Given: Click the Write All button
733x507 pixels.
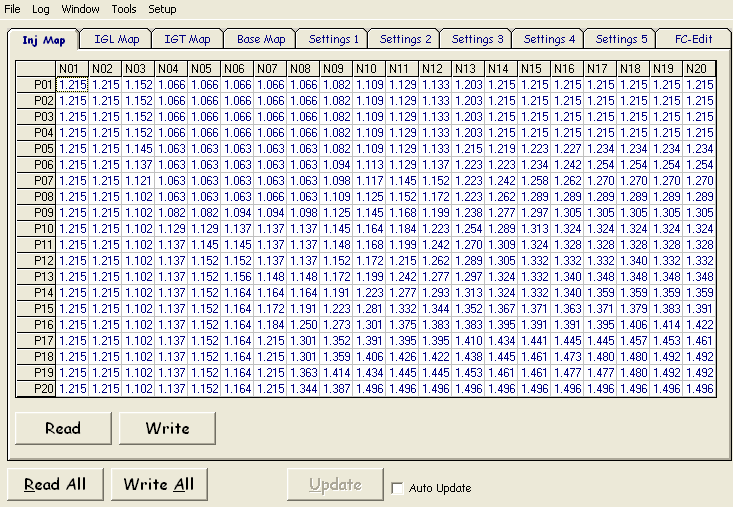Looking at the screenshot, I should pyautogui.click(x=159, y=484).
